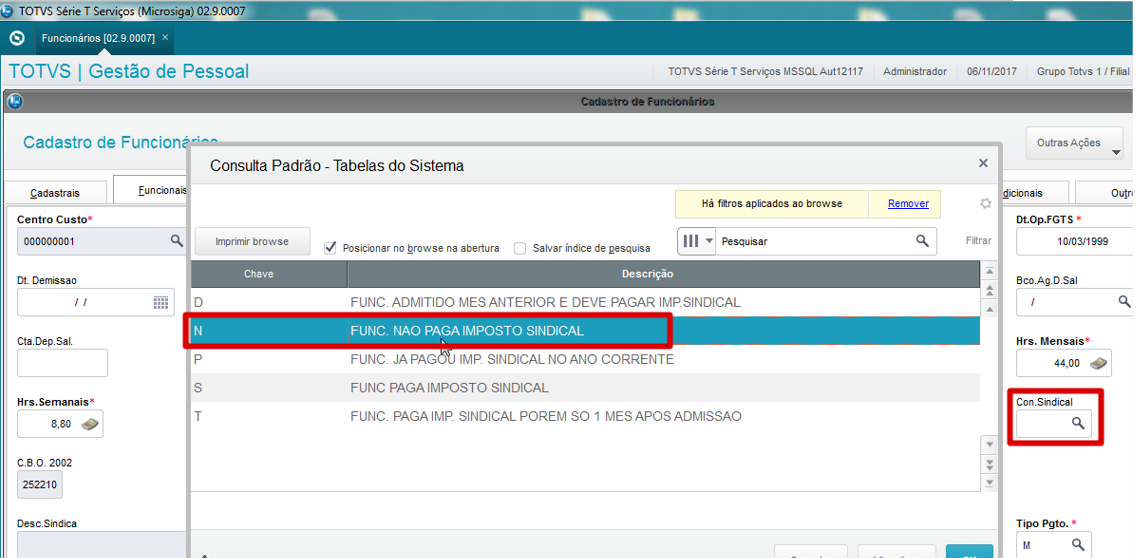Click the TOTVS home icon beside tabs
Viewport: 1137px width, 558px height.
(16, 38)
